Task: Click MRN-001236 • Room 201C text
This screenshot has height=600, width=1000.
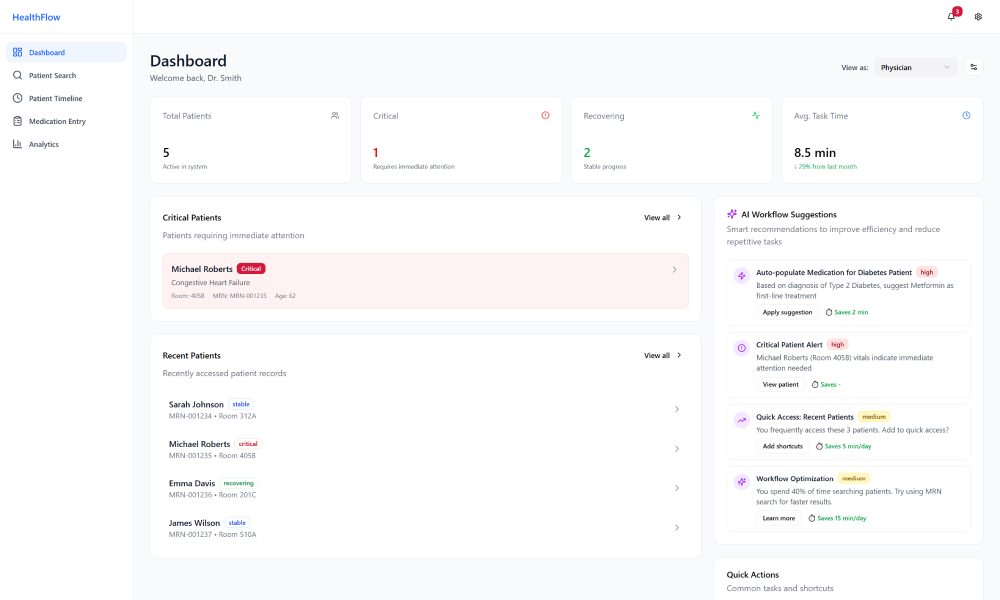Action: pos(212,495)
